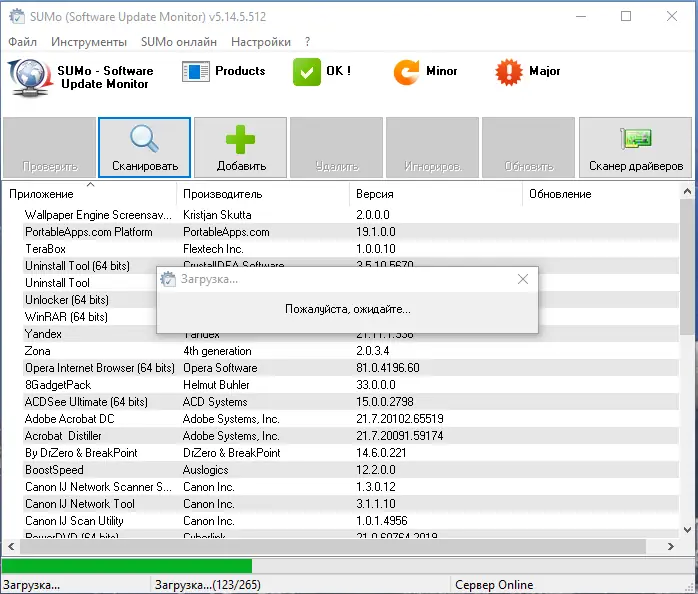Click the greyed Обновить toolbar button
Image resolution: width=698 pixels, height=594 pixels.
pyautogui.click(x=528, y=148)
